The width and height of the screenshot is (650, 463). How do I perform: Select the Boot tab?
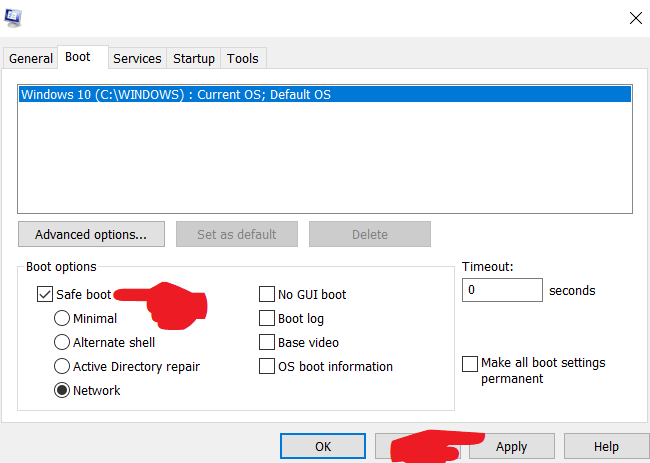(x=82, y=57)
